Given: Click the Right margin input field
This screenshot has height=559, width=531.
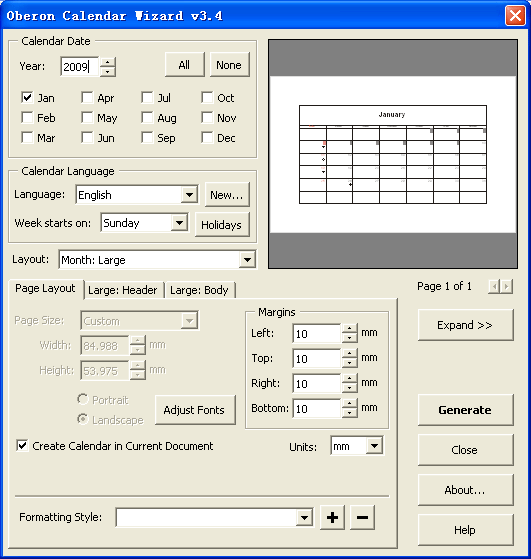Looking at the screenshot, I should coord(317,384).
